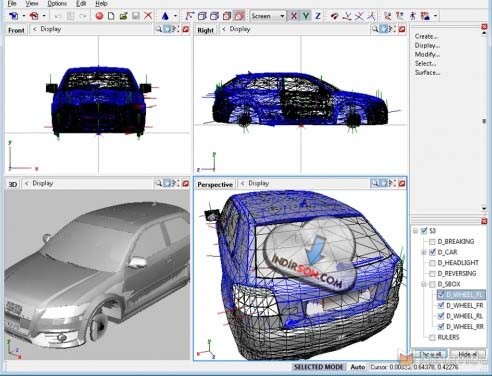
Task: Open the Select... command list
Action: pyautogui.click(x=425, y=63)
